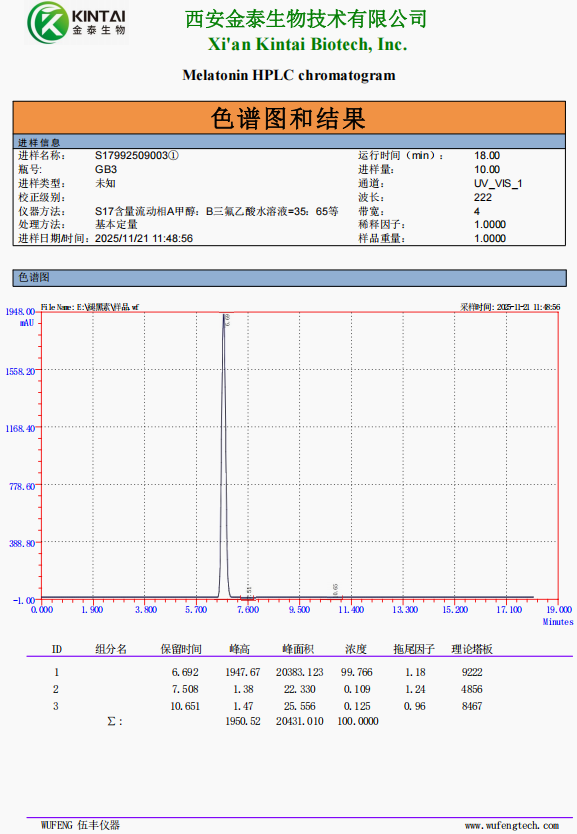Click the x-axis label '11.400'

point(351,610)
